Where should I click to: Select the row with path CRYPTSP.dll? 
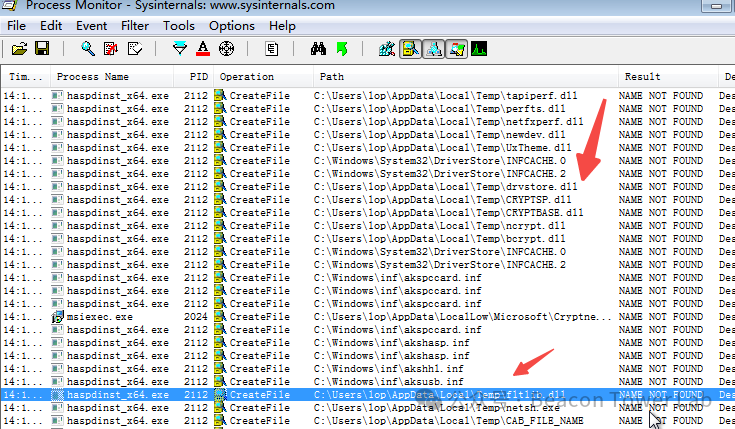point(368,200)
